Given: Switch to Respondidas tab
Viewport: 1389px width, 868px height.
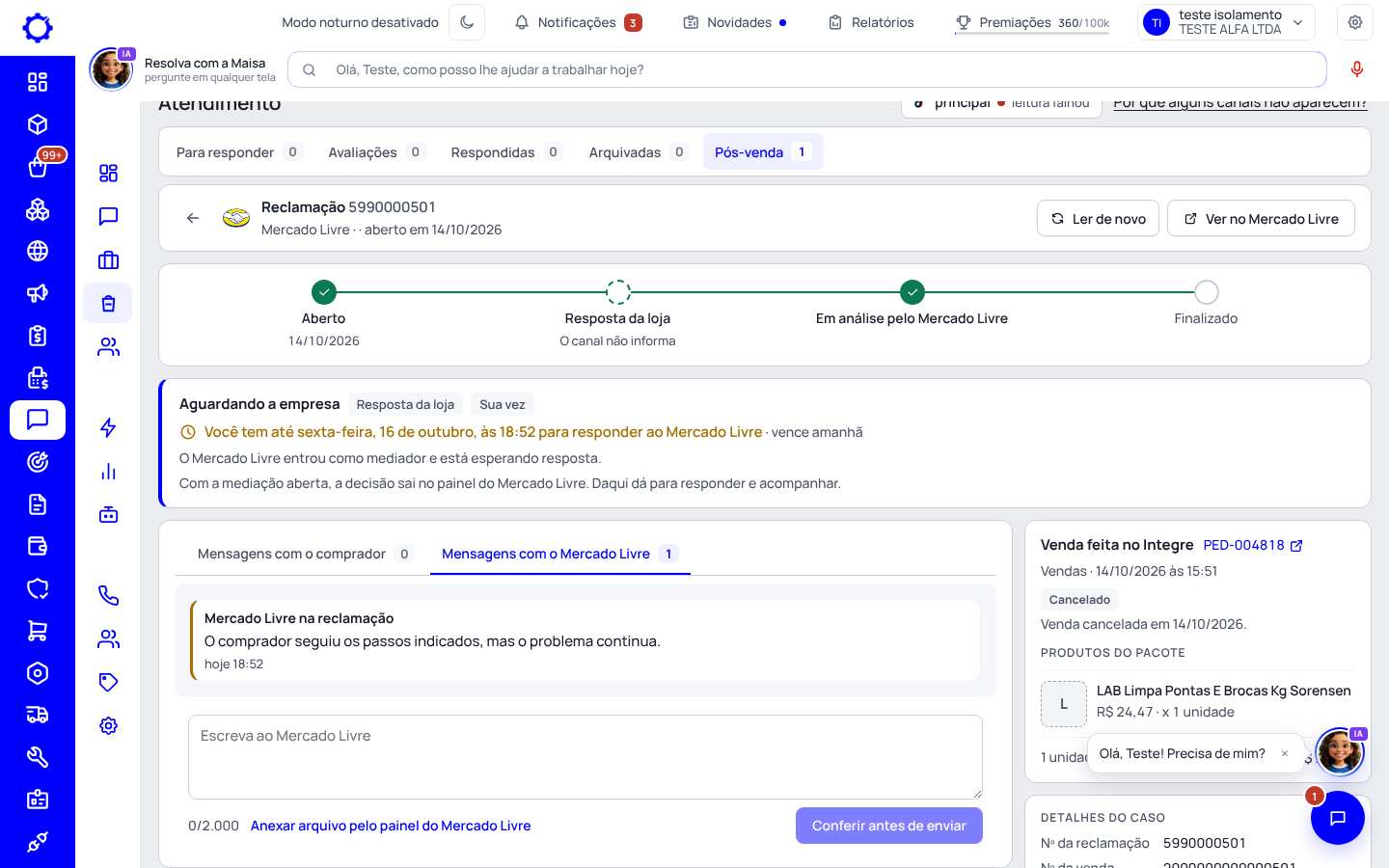Looking at the screenshot, I should point(506,152).
